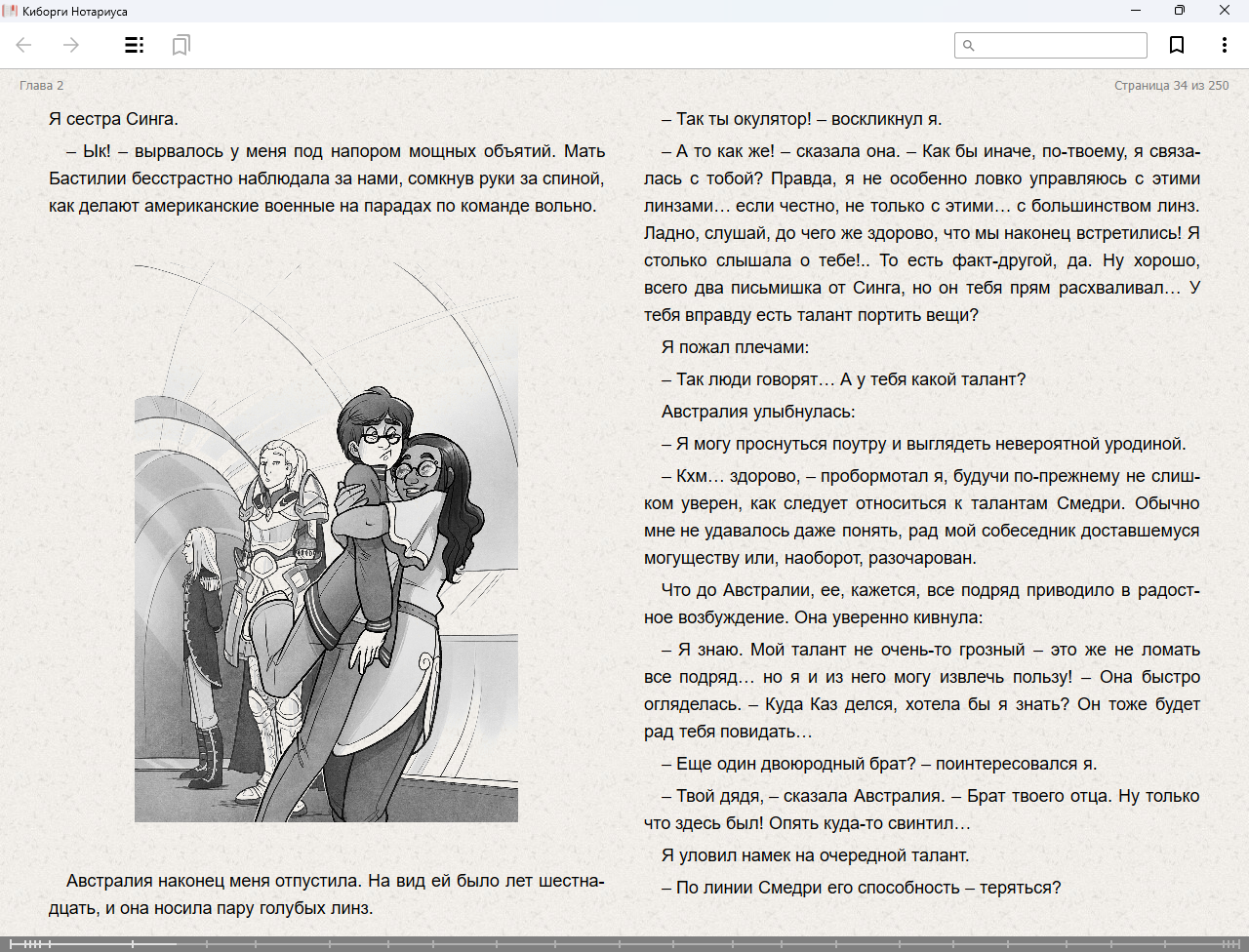Click the reading progress bar at bottom

coord(624,943)
